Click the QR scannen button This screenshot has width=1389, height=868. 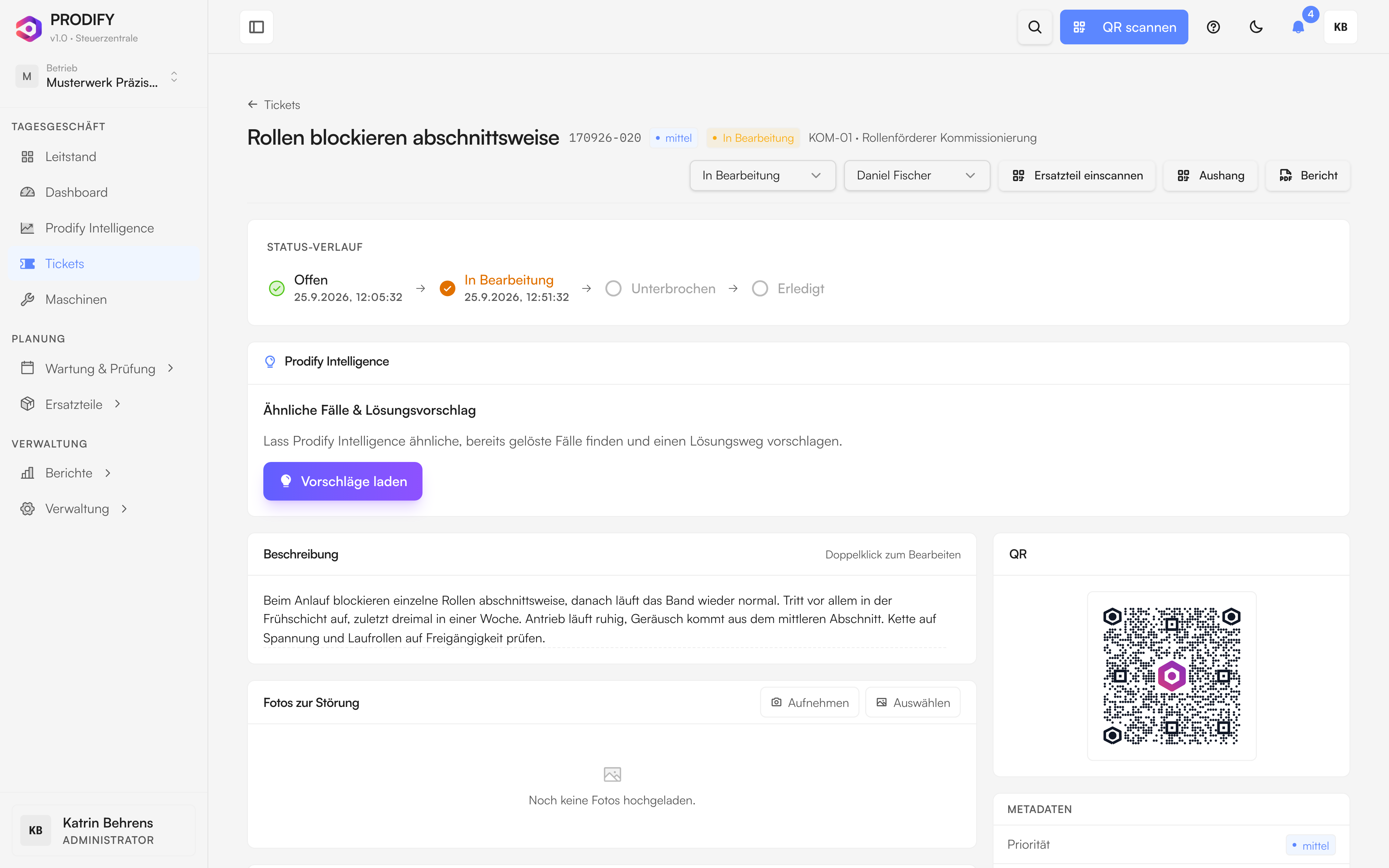click(1123, 27)
